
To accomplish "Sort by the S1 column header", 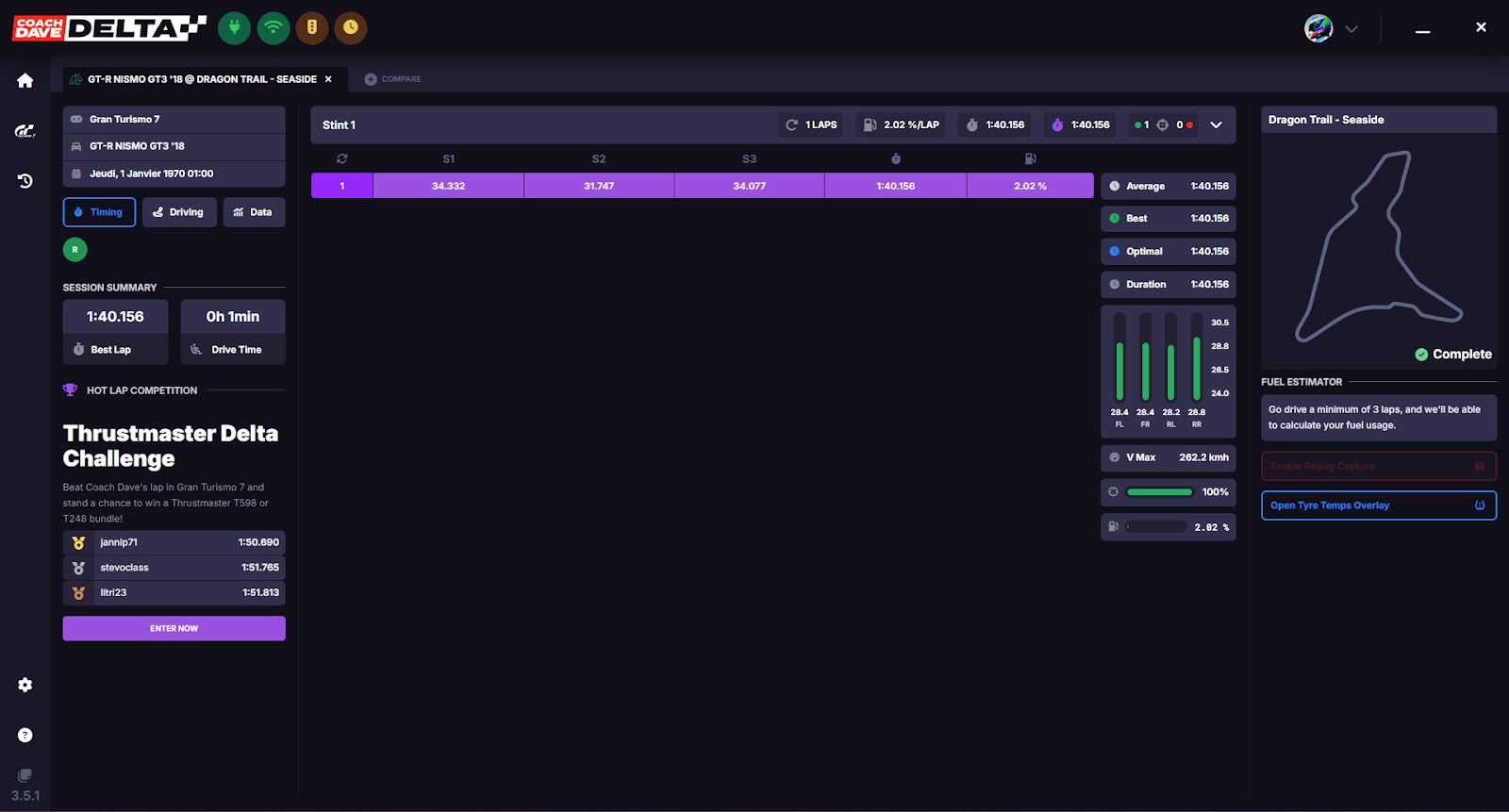I will click(x=449, y=158).
